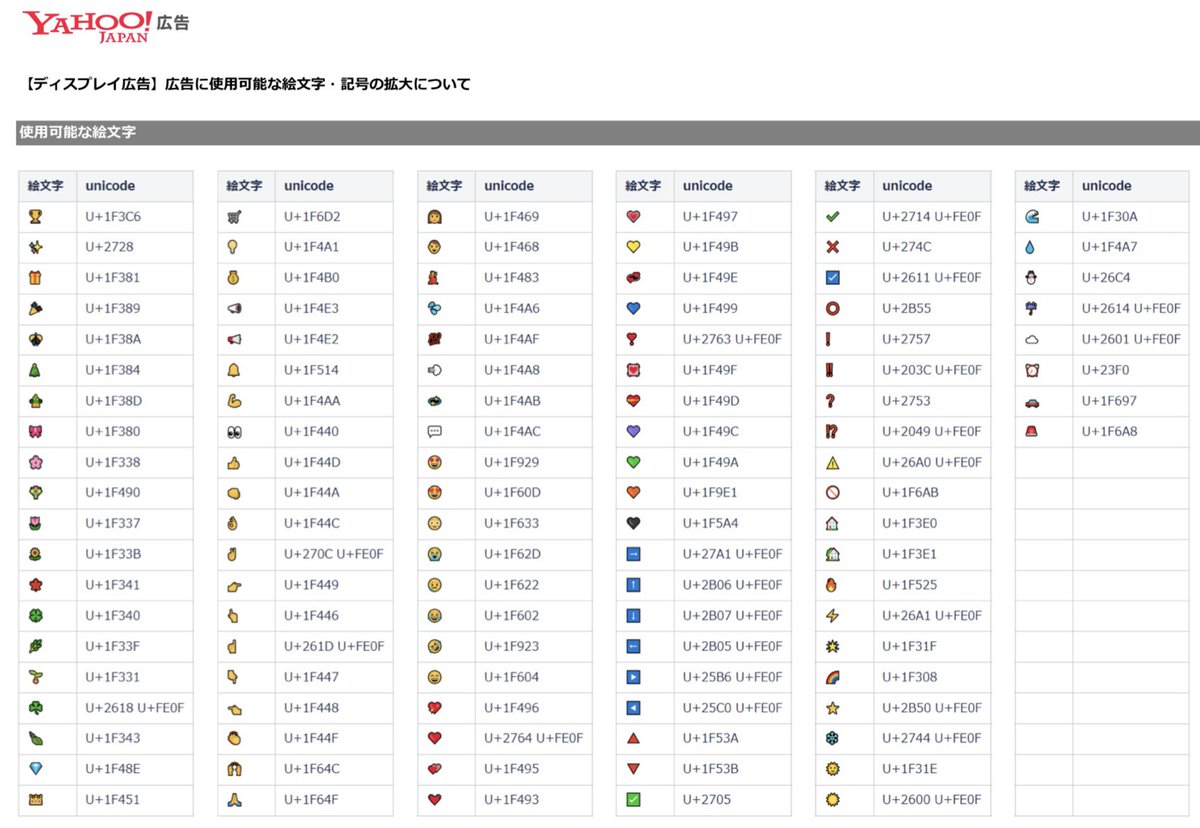
Task: Click the green check box emoji for U+2705
Action: [633, 800]
